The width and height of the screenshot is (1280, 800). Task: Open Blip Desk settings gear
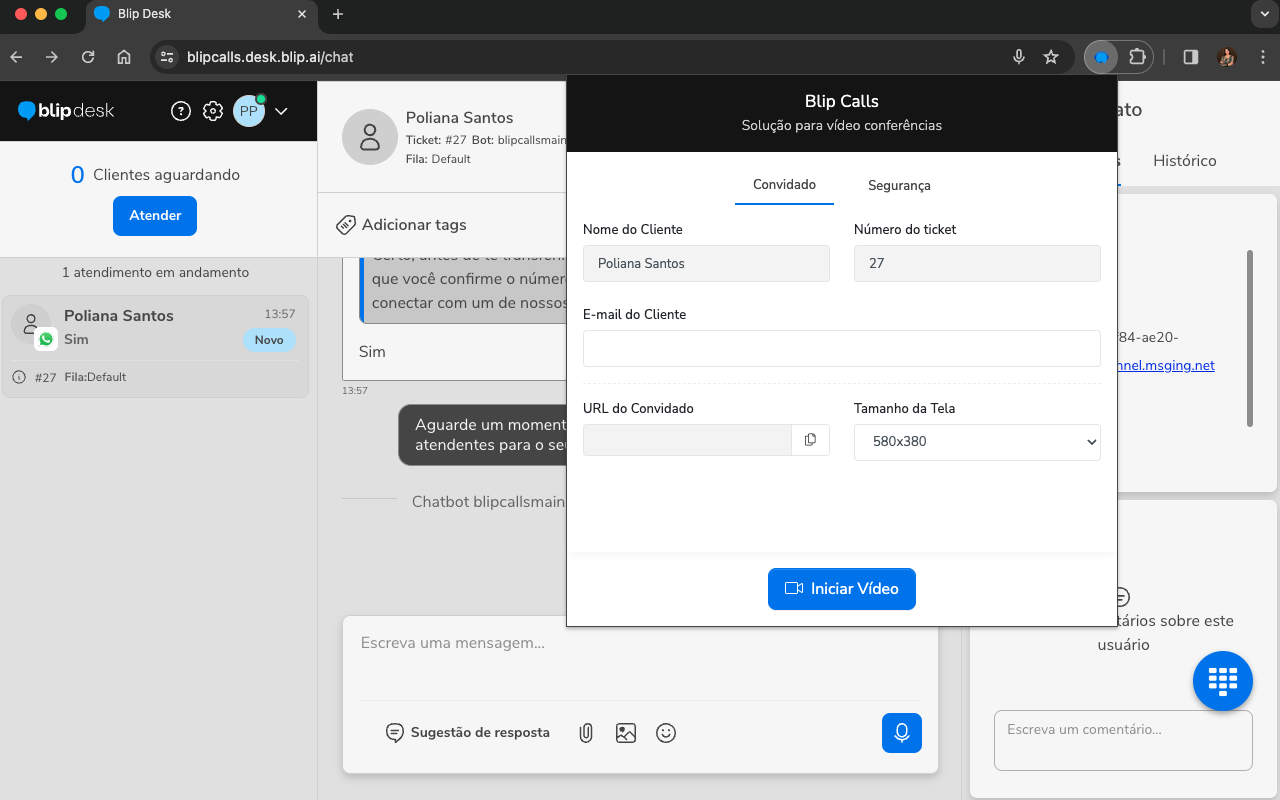[x=213, y=111]
